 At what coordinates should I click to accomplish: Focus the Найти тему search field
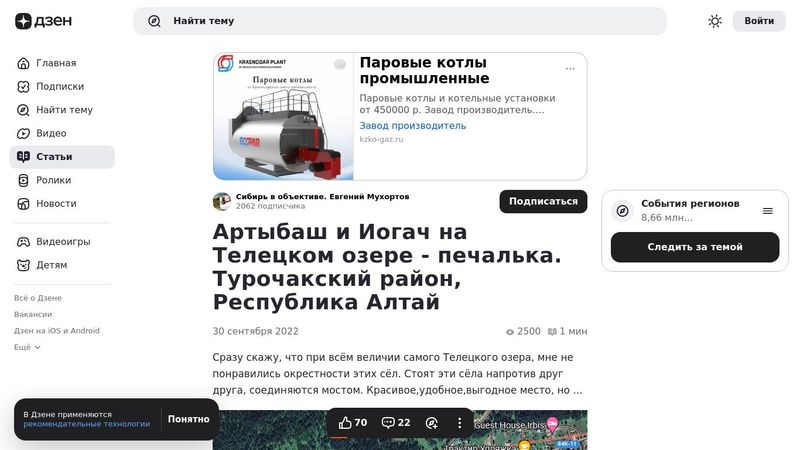point(400,21)
